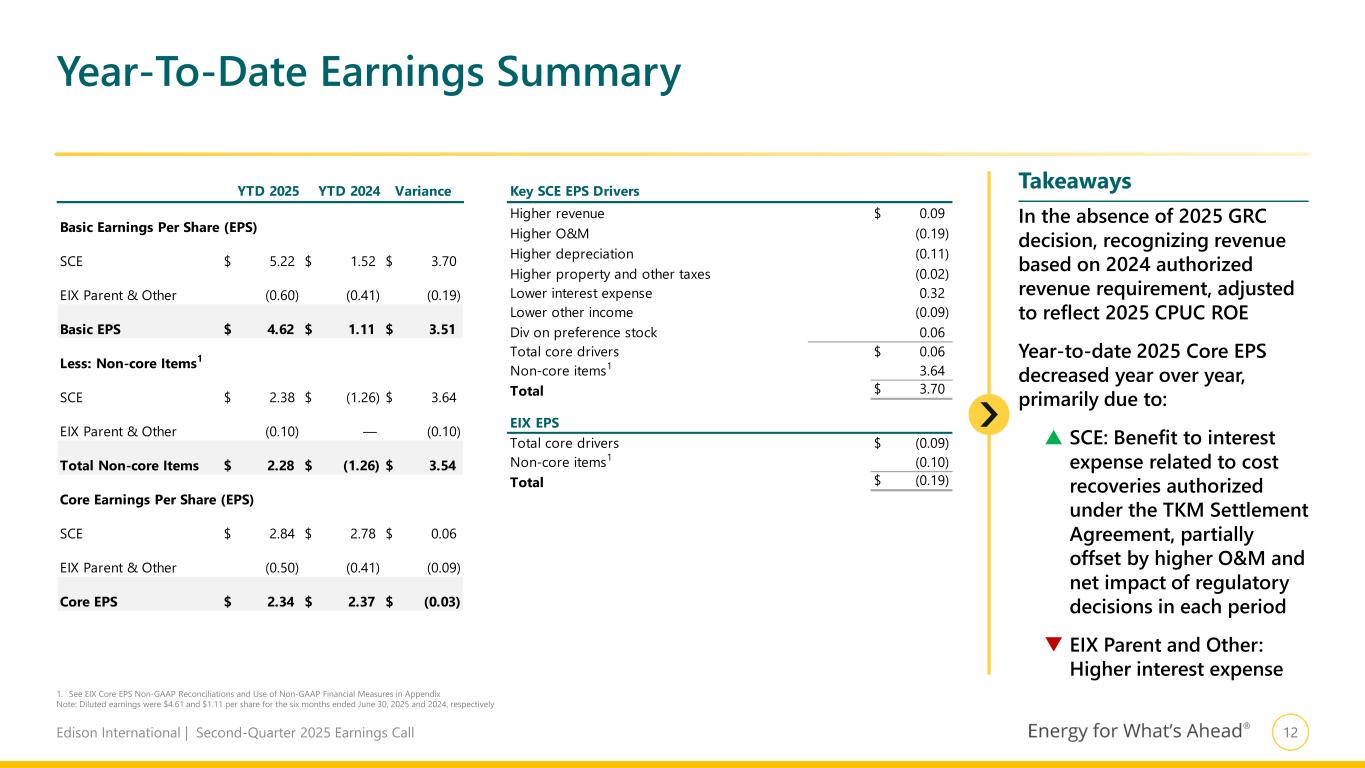
Task: Select the 2.28 Total Non-core Items value
Action: [283, 465]
